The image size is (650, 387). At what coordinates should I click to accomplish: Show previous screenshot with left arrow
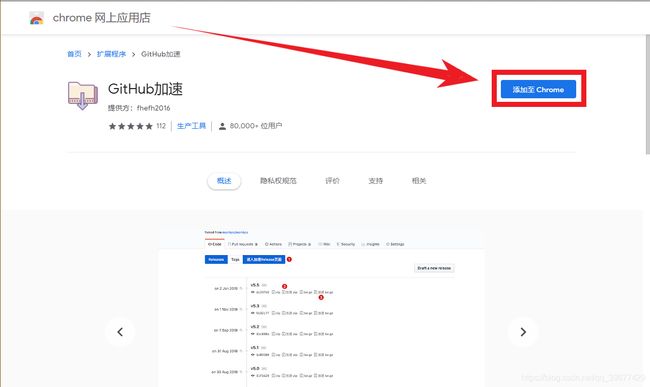point(120,332)
